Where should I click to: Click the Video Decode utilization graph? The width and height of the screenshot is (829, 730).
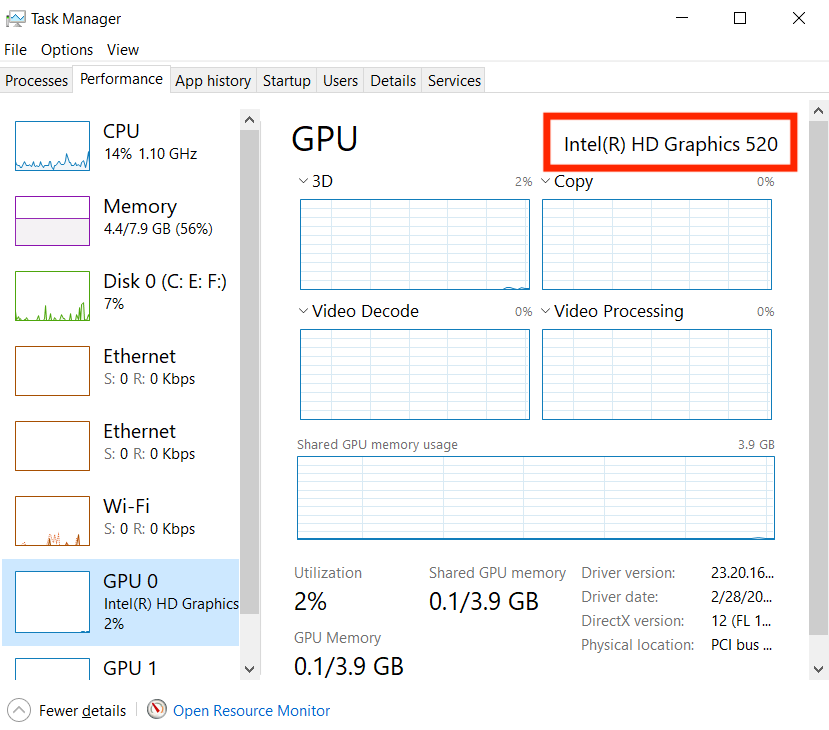[x=414, y=374]
